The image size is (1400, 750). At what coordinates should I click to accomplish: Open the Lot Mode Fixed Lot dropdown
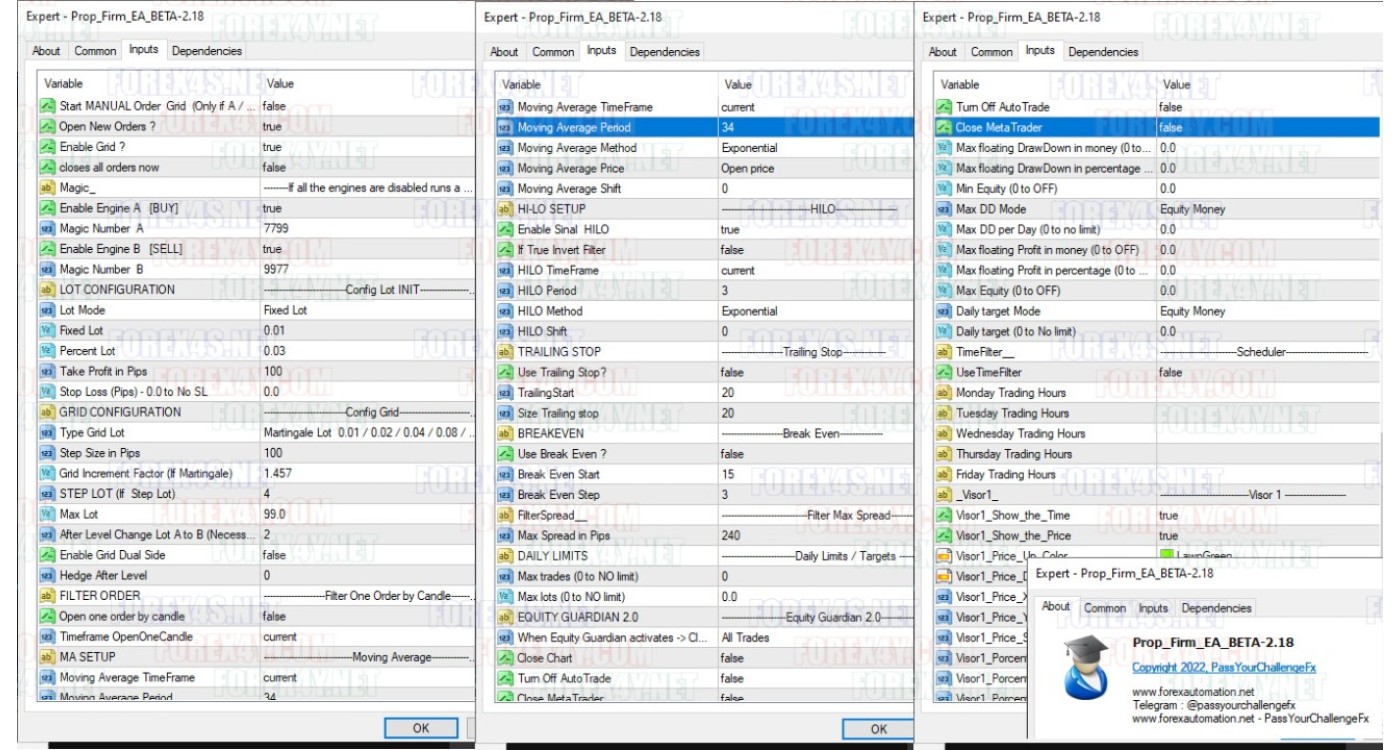coord(285,310)
